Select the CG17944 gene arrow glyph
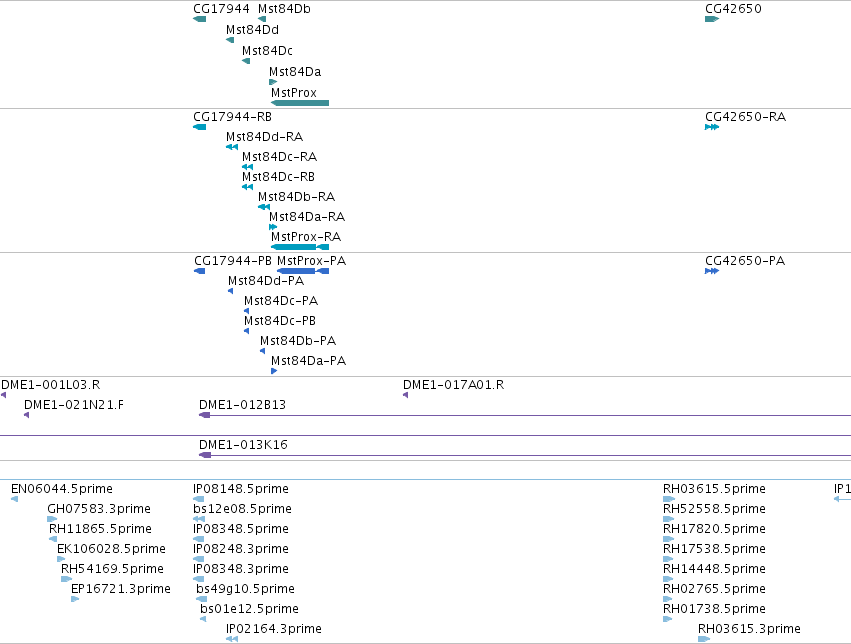The width and height of the screenshot is (851, 644). click(x=199, y=19)
